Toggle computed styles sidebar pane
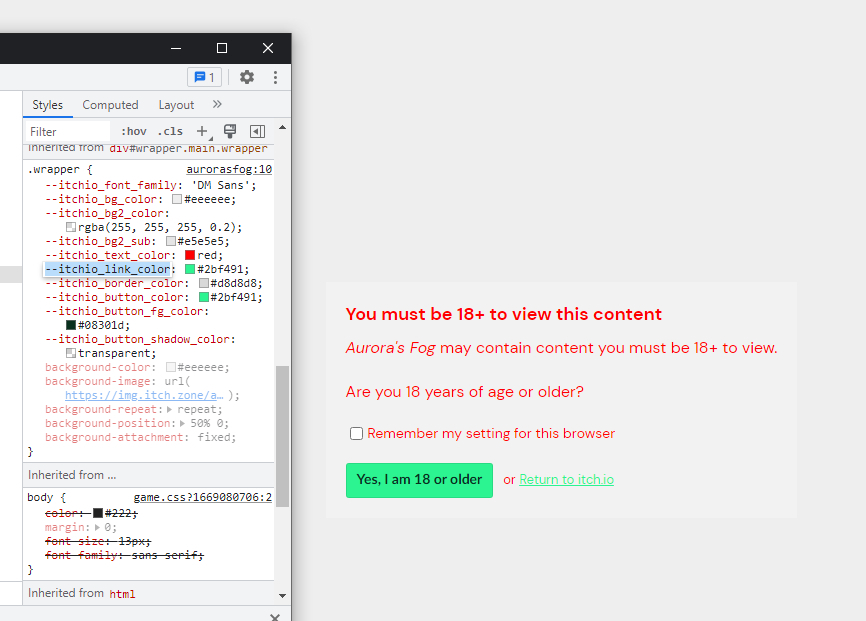866x621 pixels. point(257,131)
